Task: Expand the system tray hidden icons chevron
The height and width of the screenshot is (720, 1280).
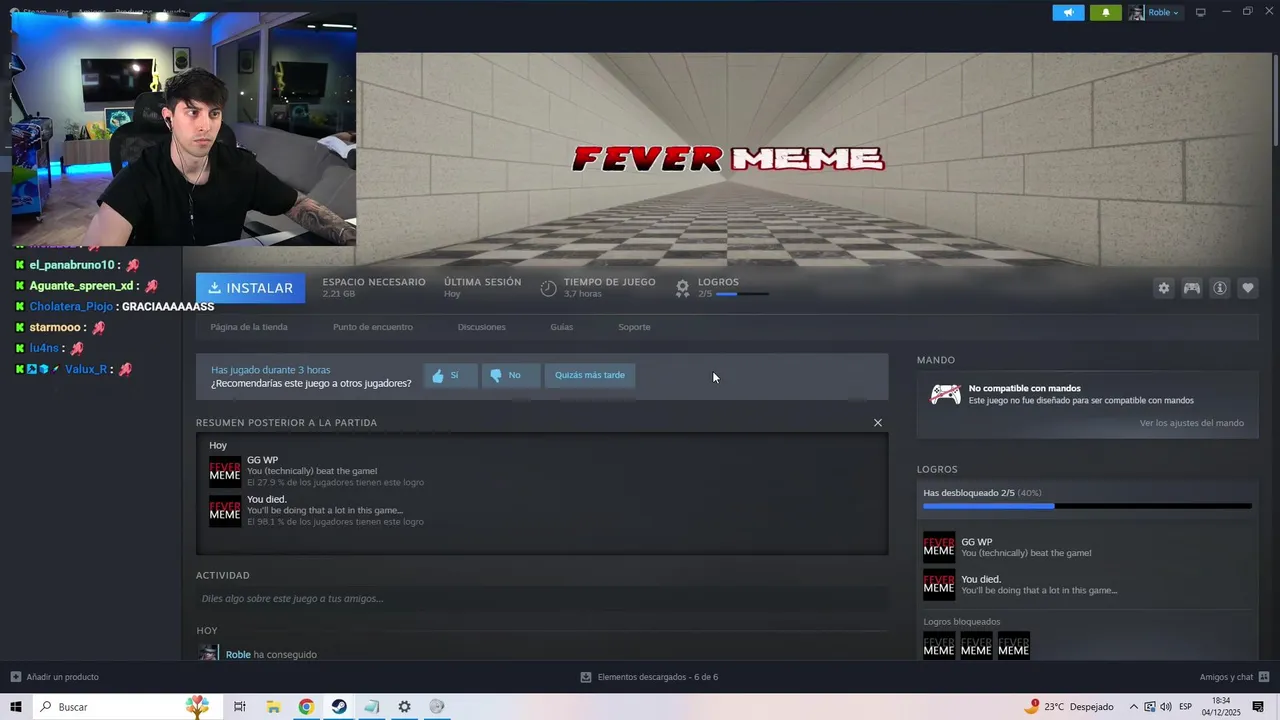Action: click(1133, 707)
